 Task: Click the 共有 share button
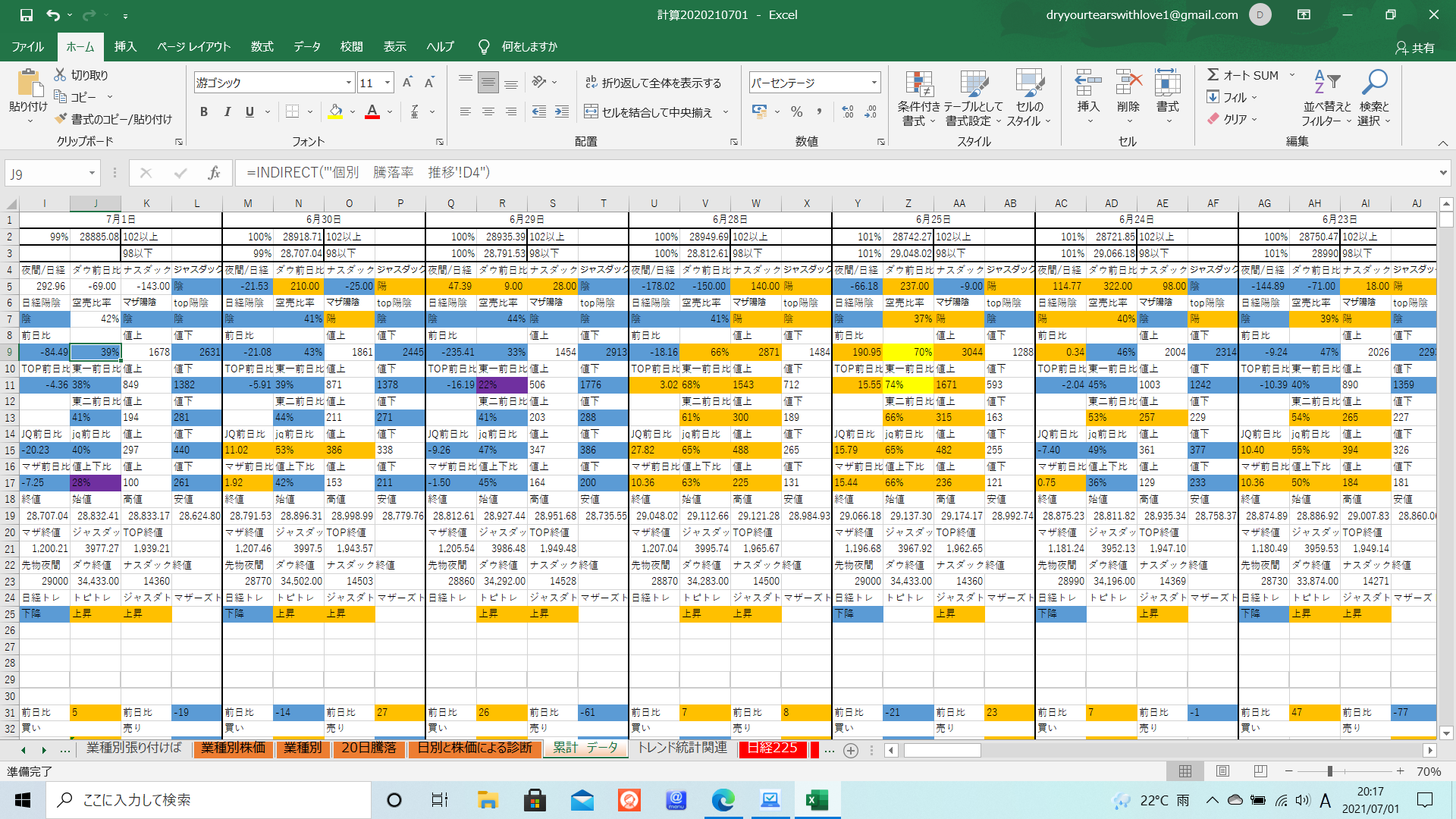pos(1415,47)
